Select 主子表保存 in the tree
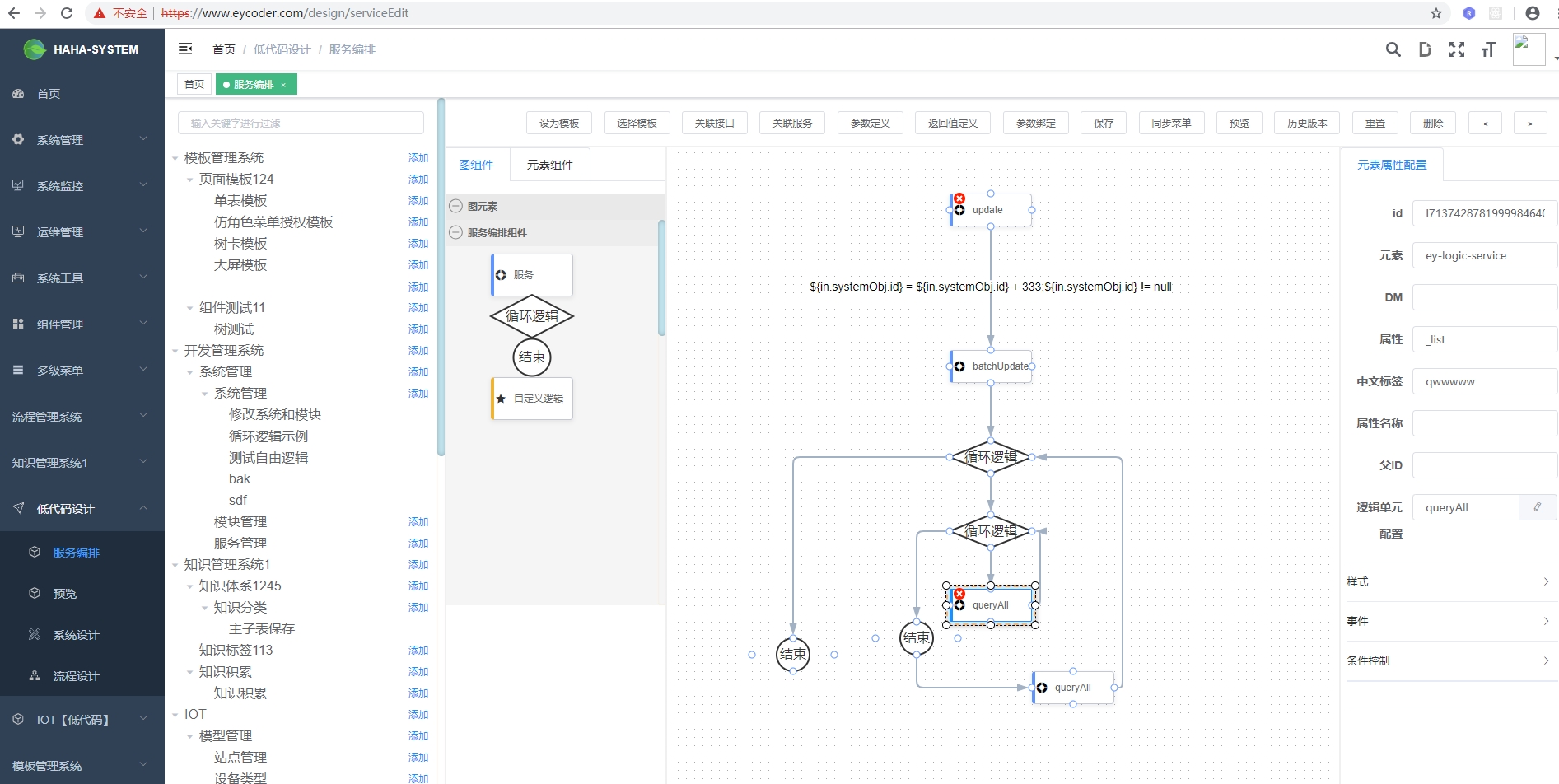This screenshot has height=784, width=1559. (x=262, y=629)
